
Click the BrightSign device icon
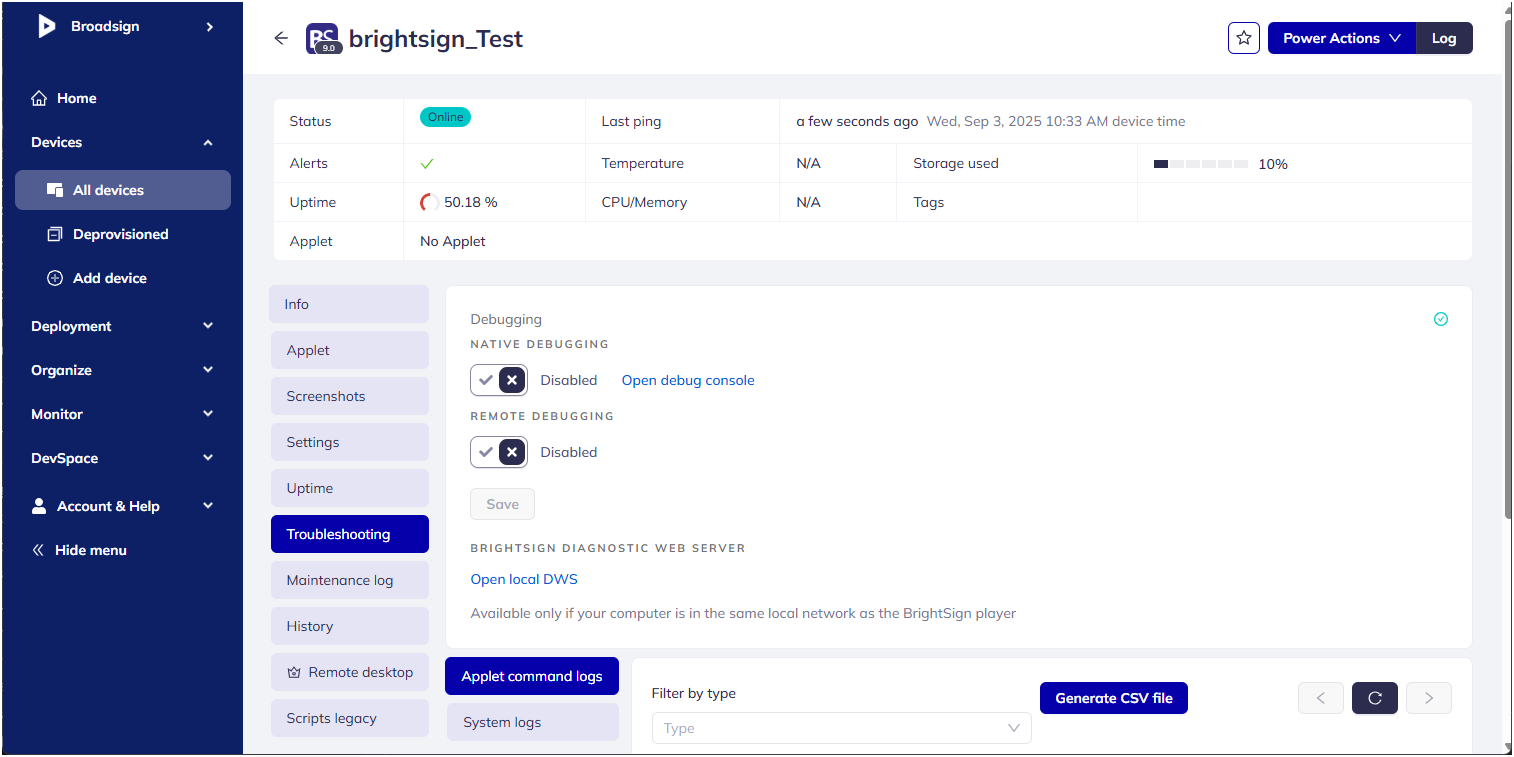point(324,38)
